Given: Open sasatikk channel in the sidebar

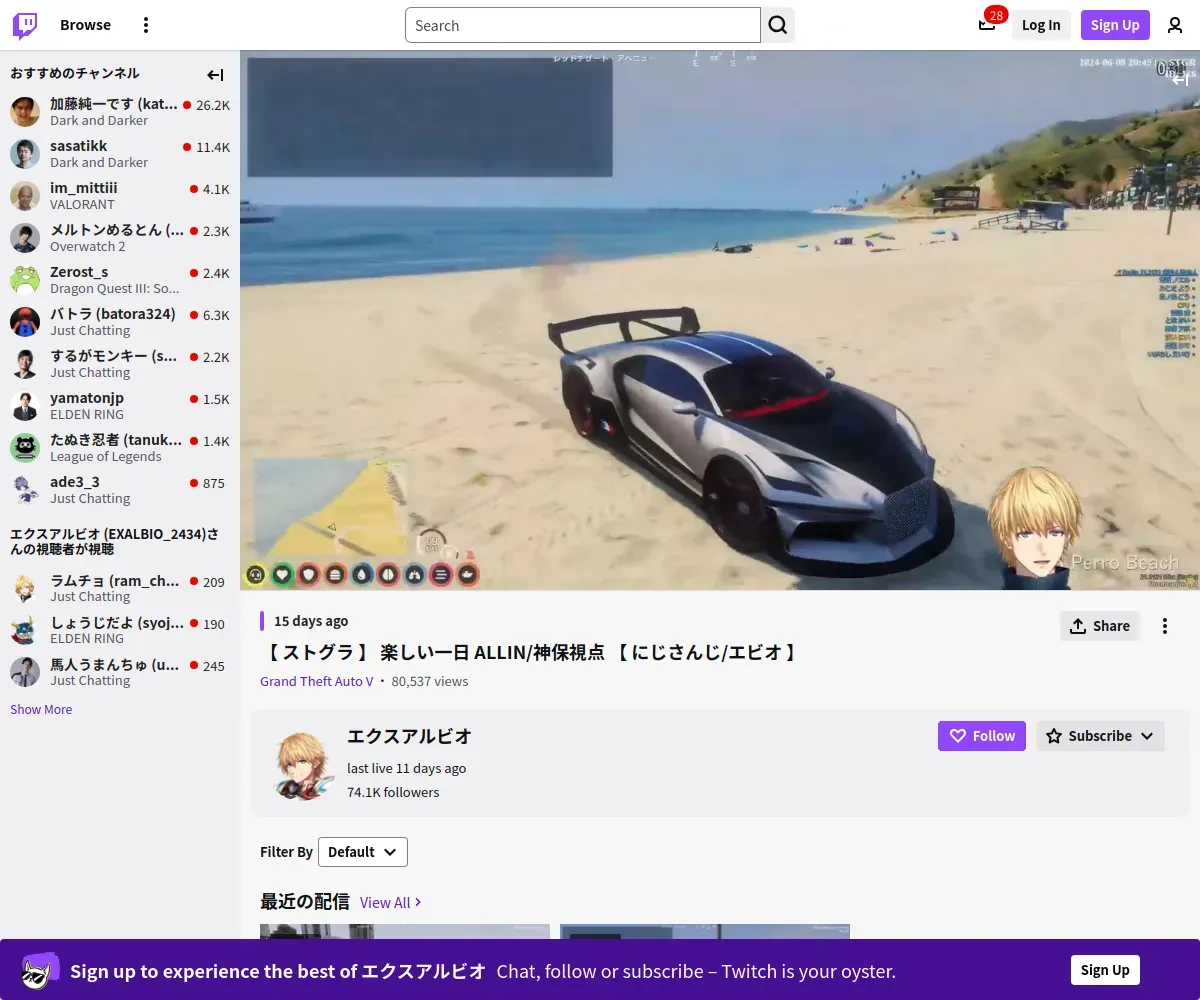Looking at the screenshot, I should [120, 153].
